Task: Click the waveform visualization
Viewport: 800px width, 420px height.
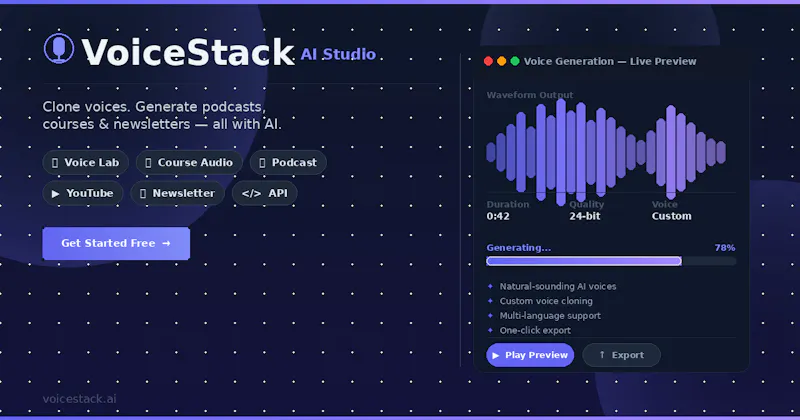Action: coord(606,152)
